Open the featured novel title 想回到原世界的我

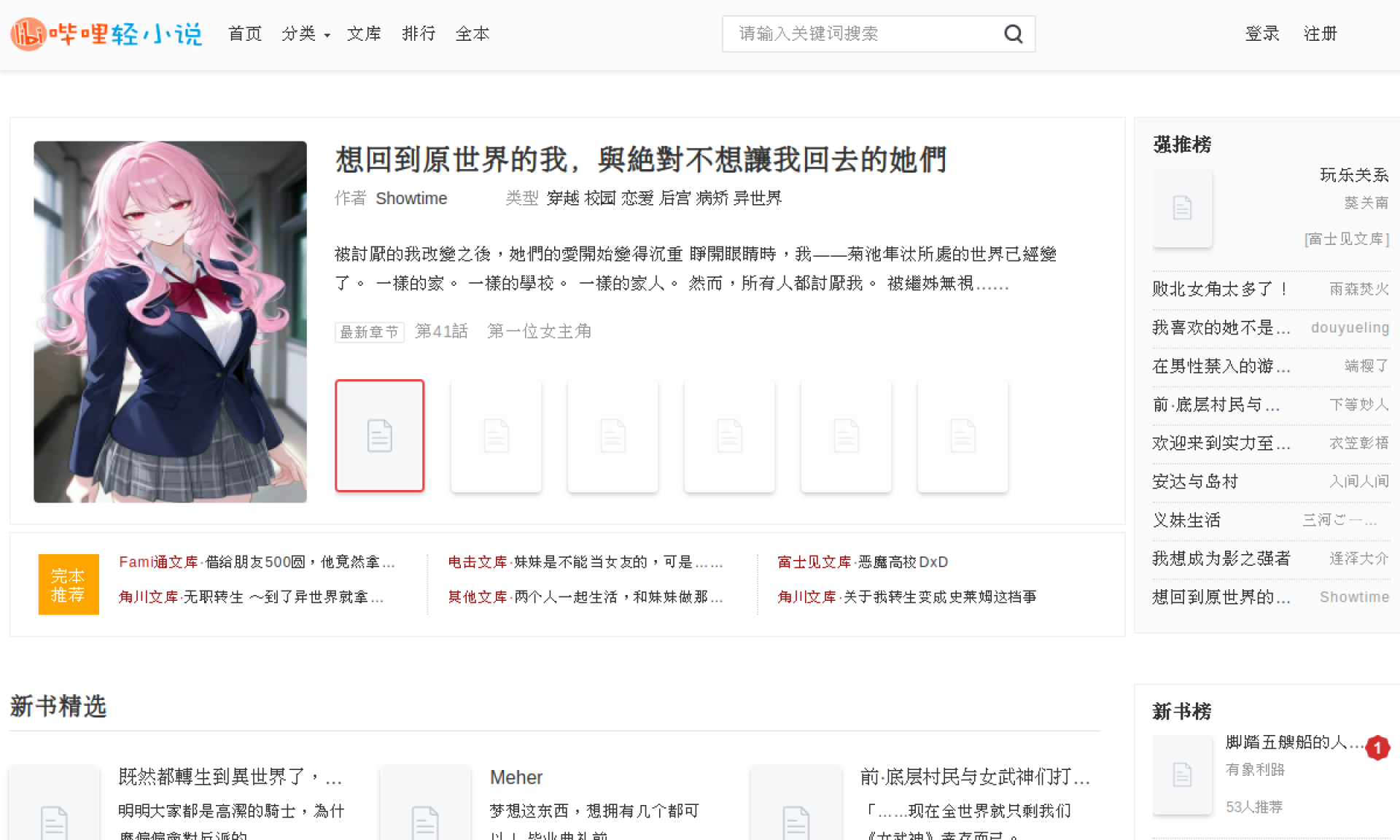641,159
